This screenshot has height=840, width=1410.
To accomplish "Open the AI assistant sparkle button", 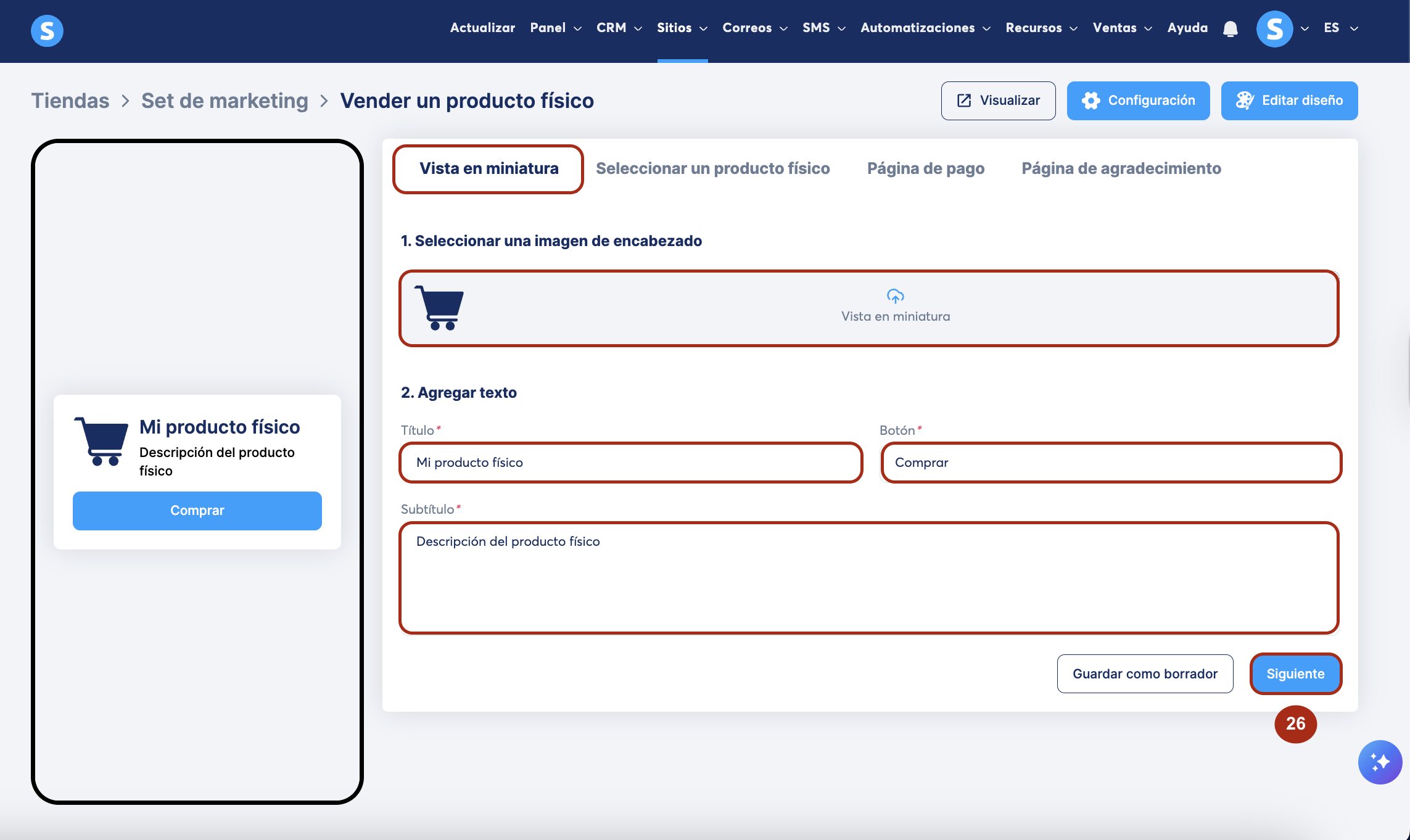I will point(1380,762).
